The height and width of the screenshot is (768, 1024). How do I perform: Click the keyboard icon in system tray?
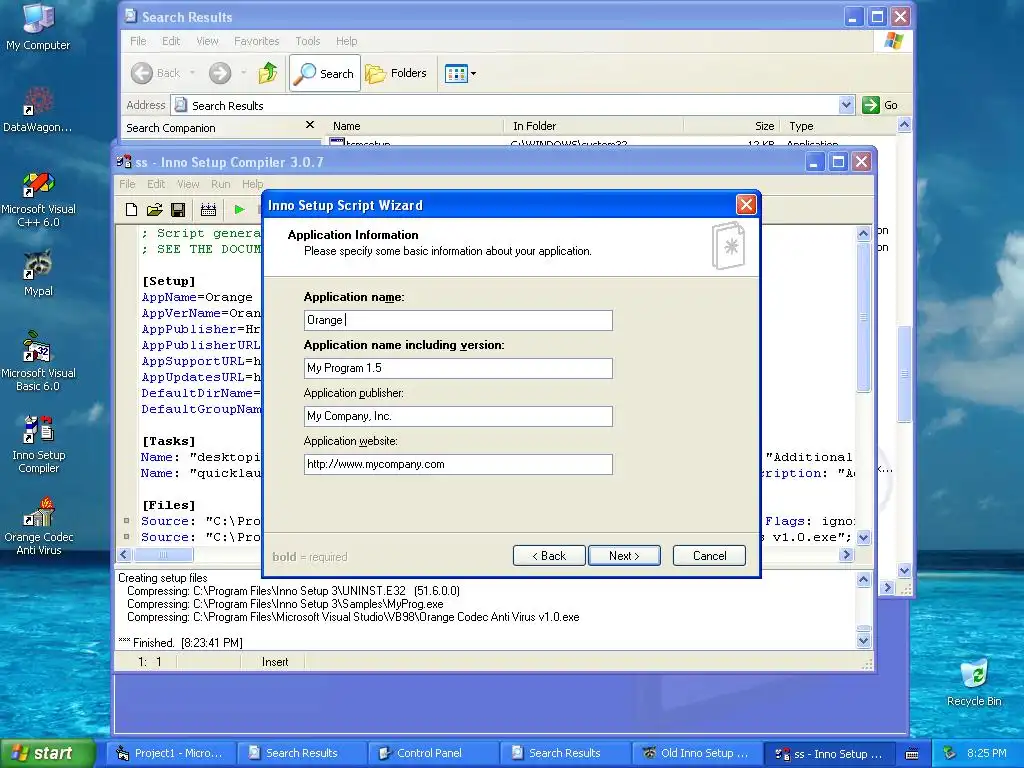tap(912, 754)
